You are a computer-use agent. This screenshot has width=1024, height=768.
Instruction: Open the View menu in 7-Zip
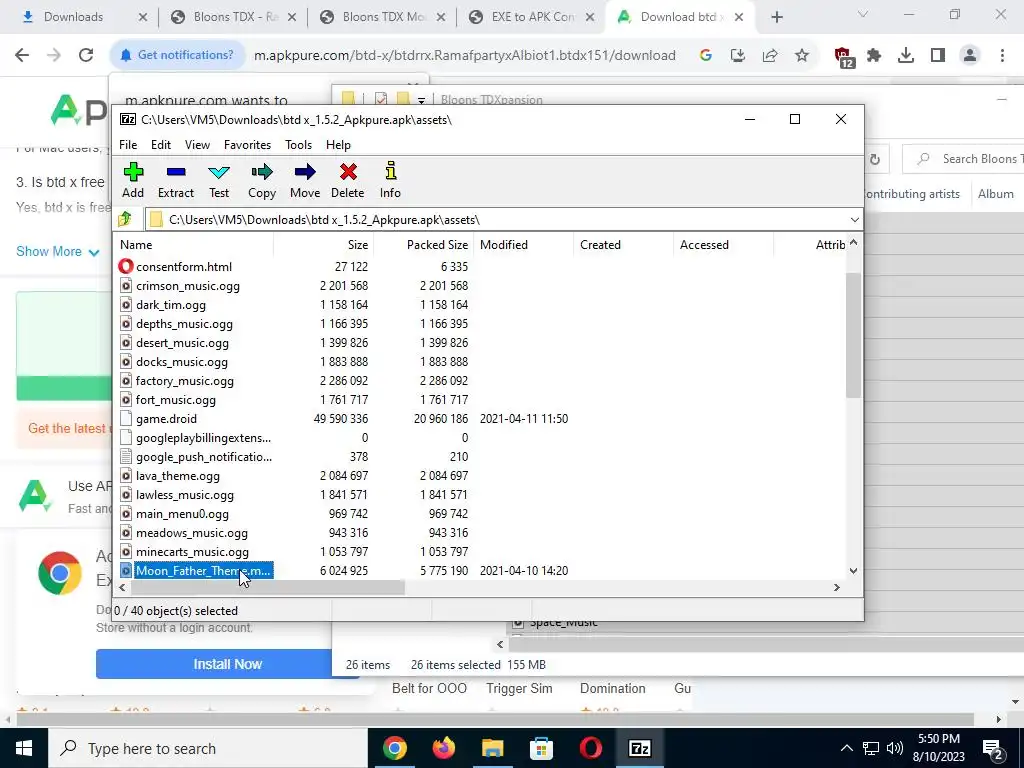coord(197,145)
